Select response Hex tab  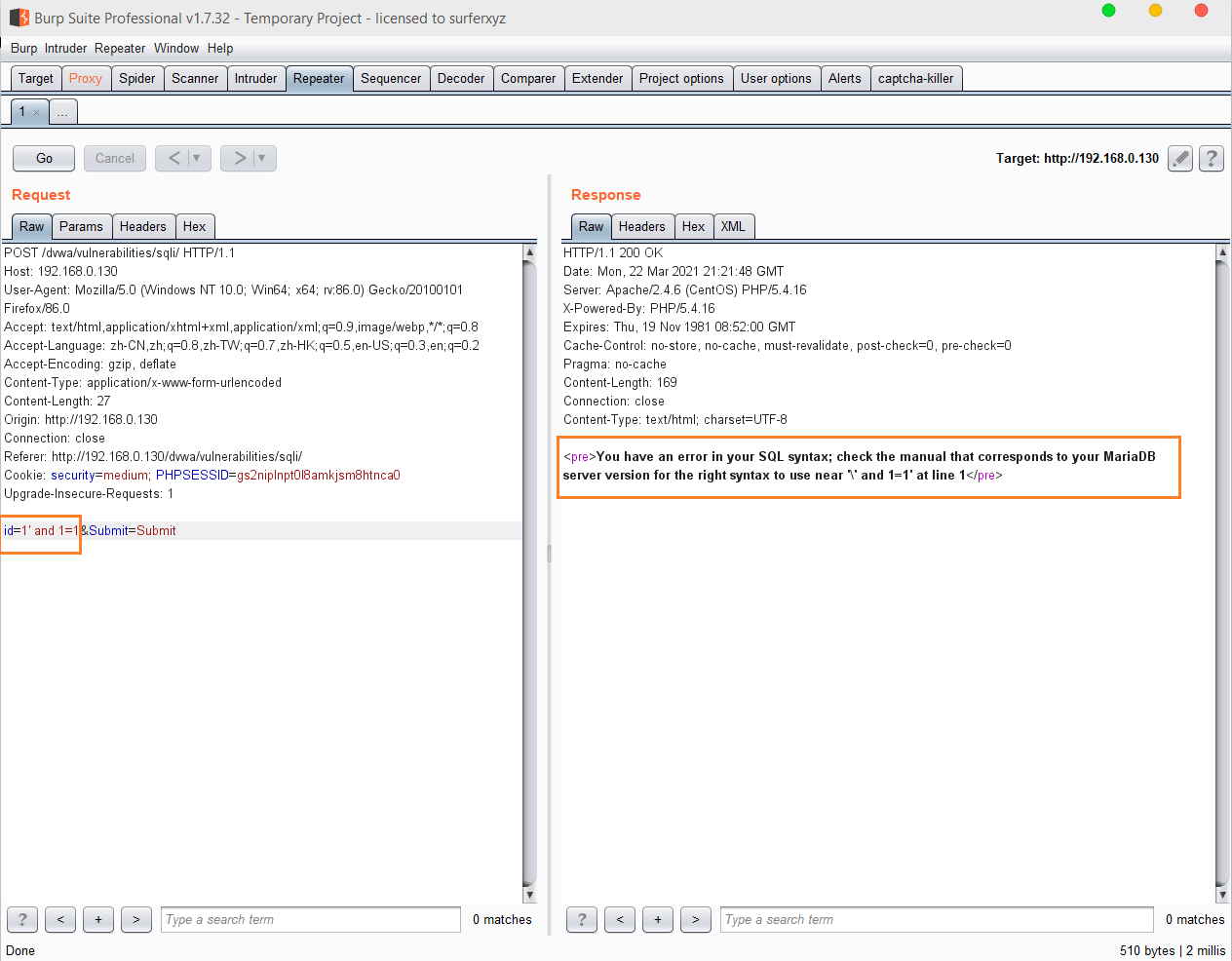(694, 226)
